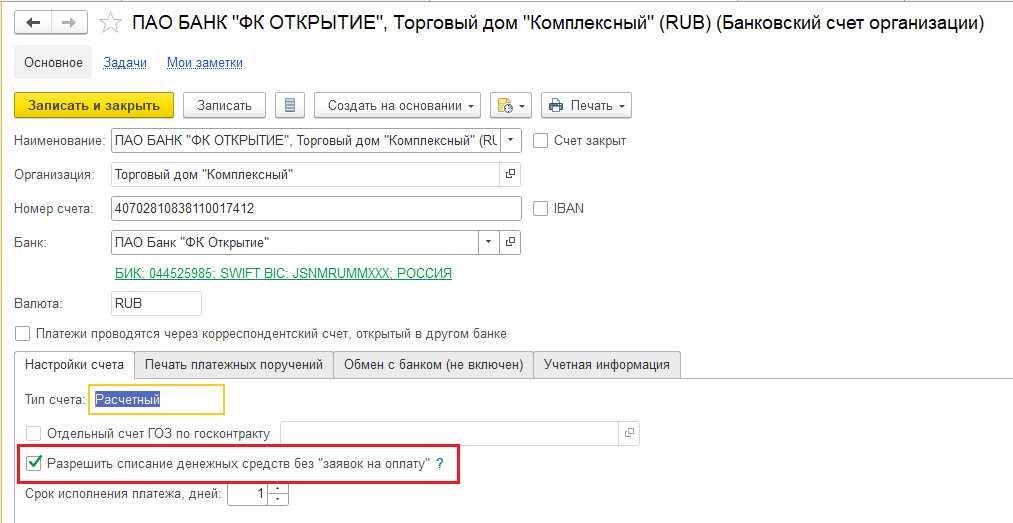Switch to Печать платежных поручений tab
This screenshot has height=523, width=1013.
tap(234, 365)
